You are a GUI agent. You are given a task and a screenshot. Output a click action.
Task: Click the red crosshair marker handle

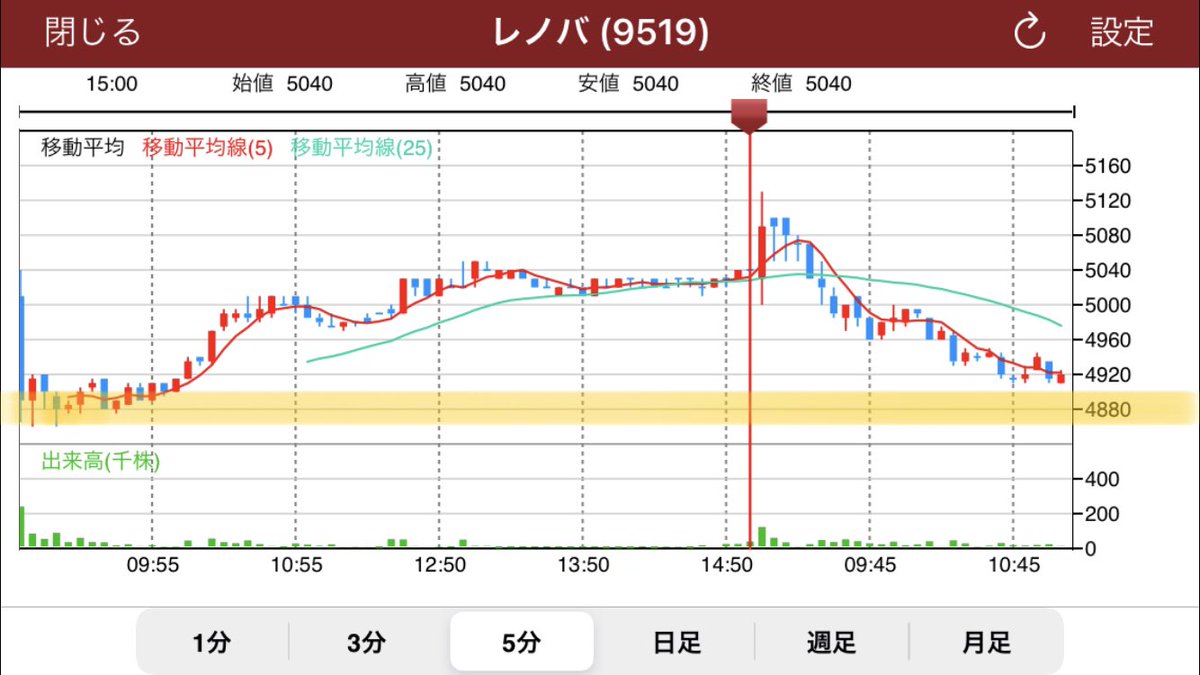(749, 115)
